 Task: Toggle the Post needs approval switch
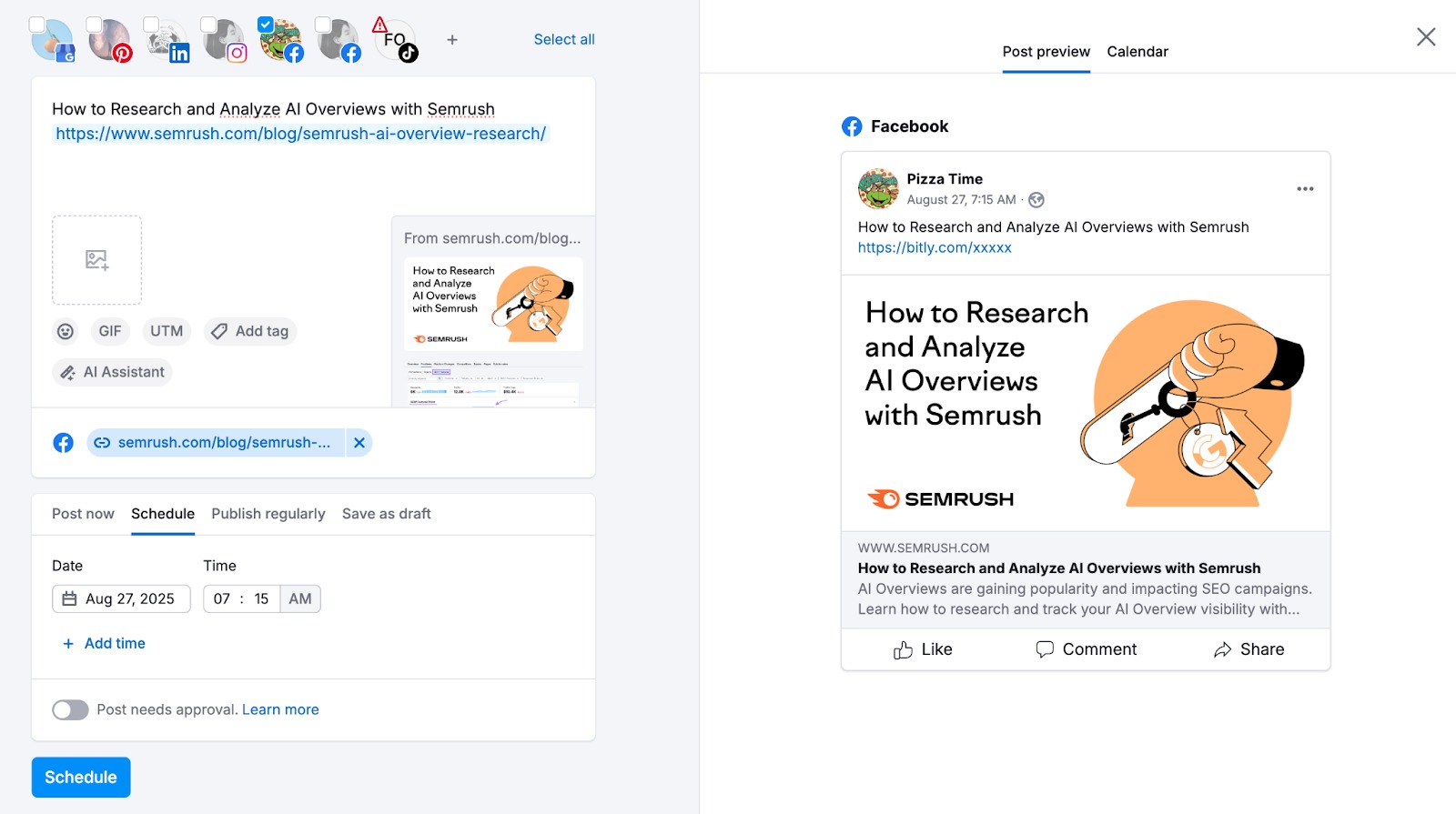pos(70,710)
